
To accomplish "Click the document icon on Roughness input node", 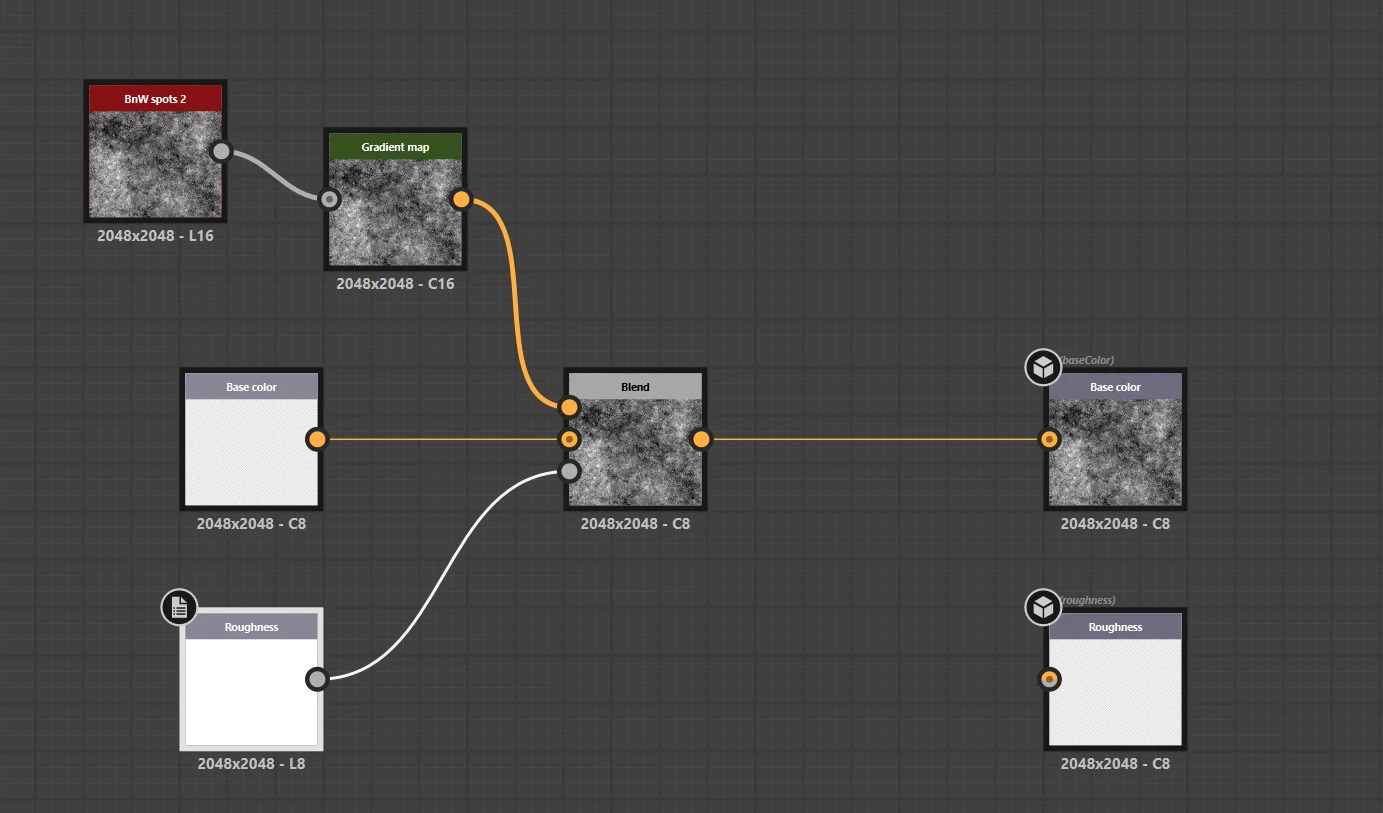I will (179, 607).
